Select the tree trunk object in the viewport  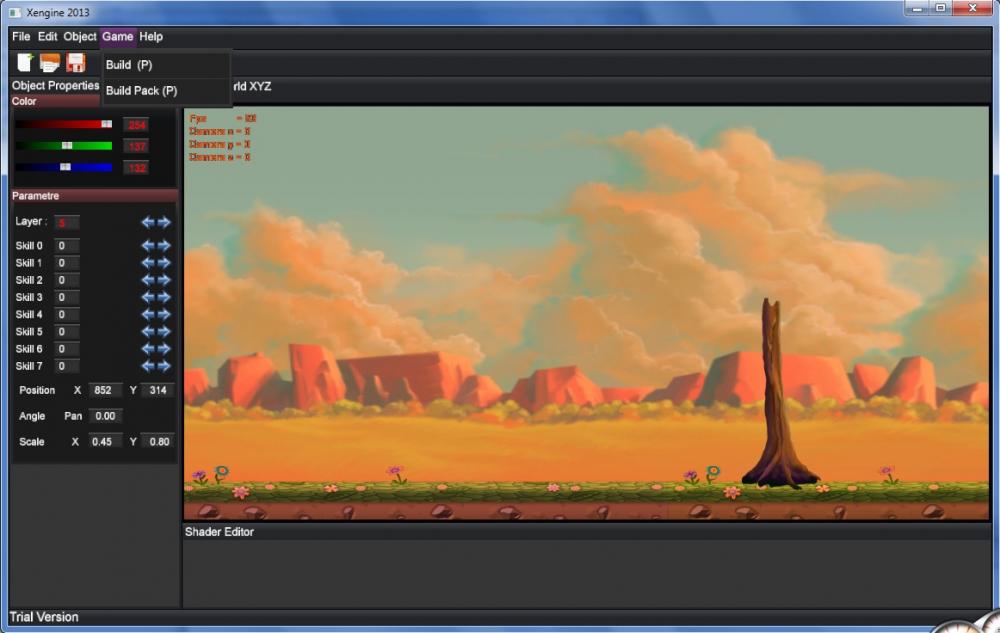click(778, 395)
